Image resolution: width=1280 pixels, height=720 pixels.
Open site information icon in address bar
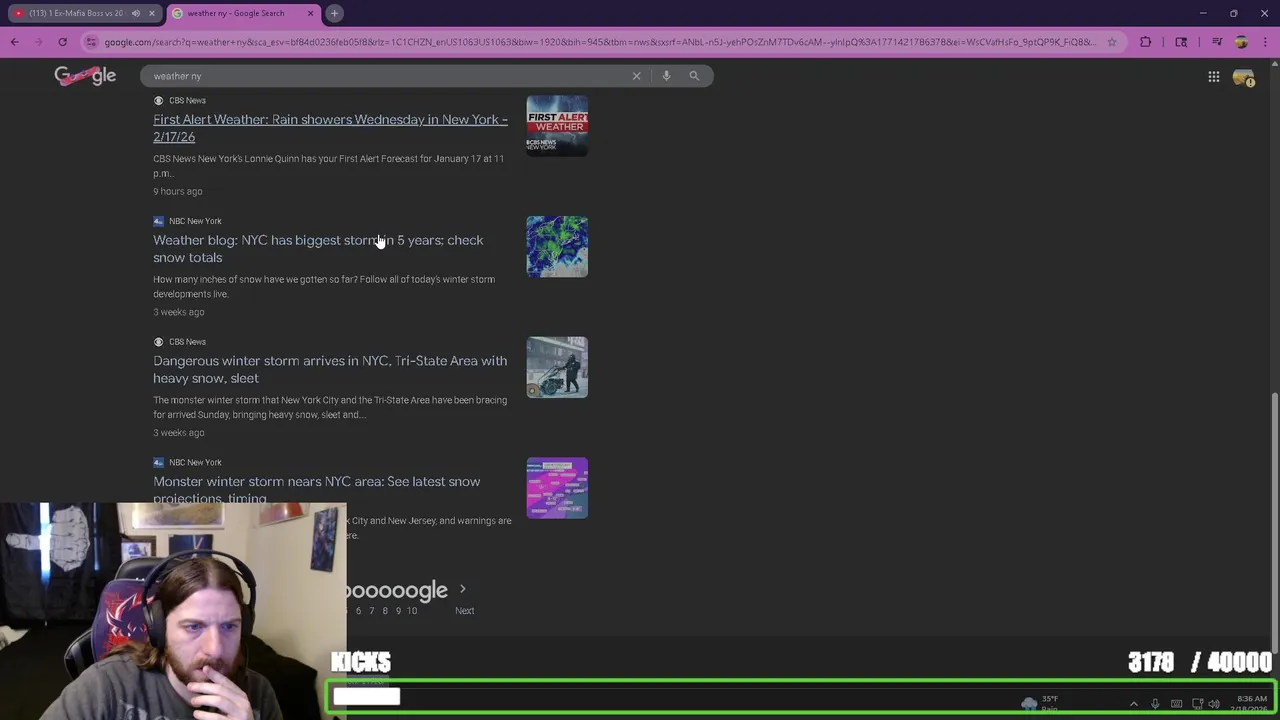(92, 42)
